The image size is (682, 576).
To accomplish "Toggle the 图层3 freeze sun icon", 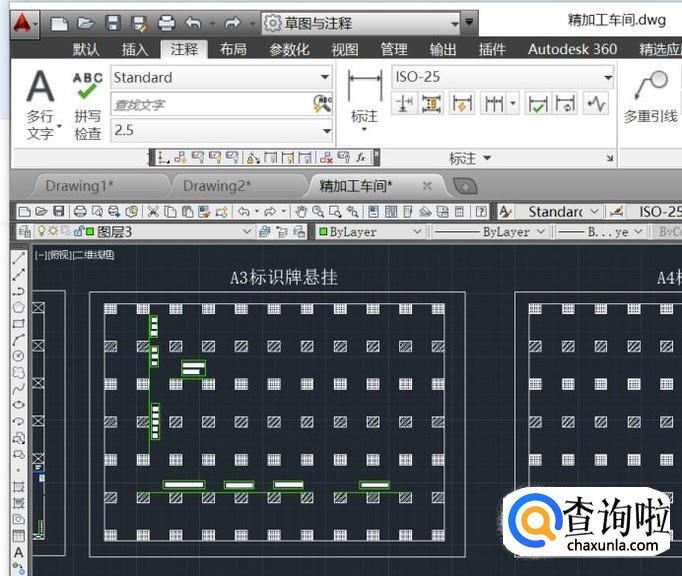I will pyautogui.click(x=53, y=231).
